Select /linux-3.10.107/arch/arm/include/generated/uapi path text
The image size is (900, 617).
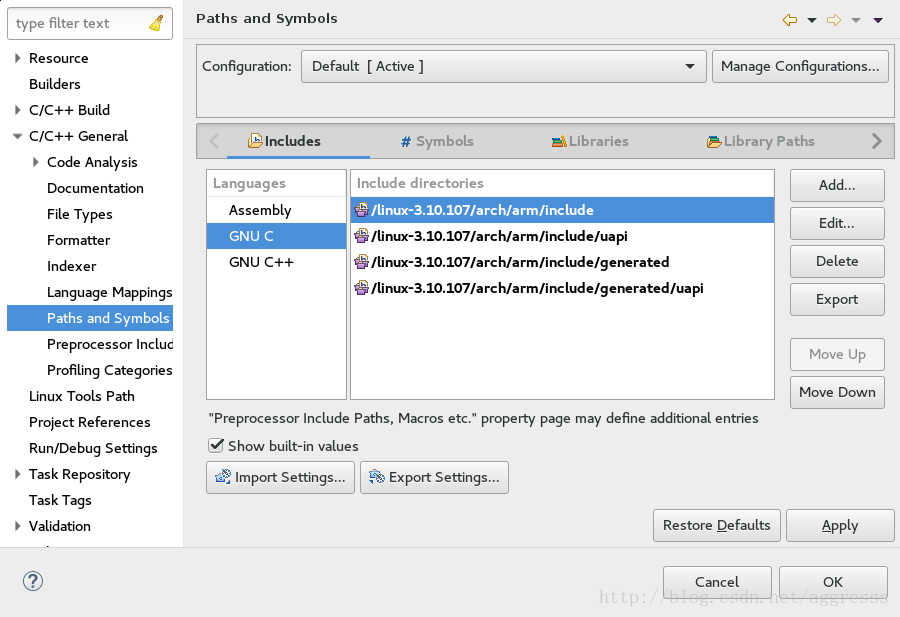coord(537,288)
